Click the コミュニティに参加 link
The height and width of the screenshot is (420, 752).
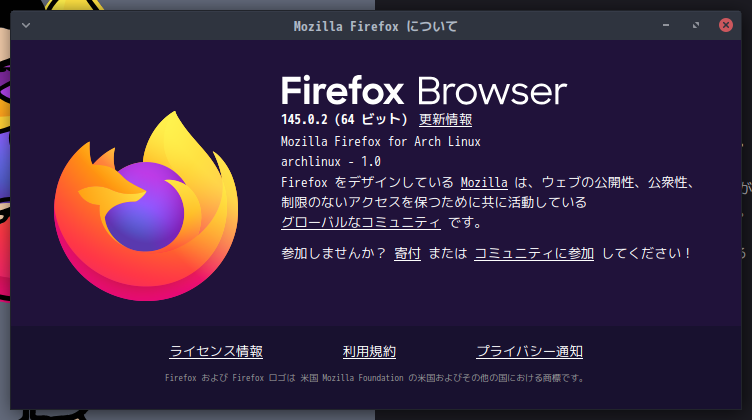click(x=534, y=253)
